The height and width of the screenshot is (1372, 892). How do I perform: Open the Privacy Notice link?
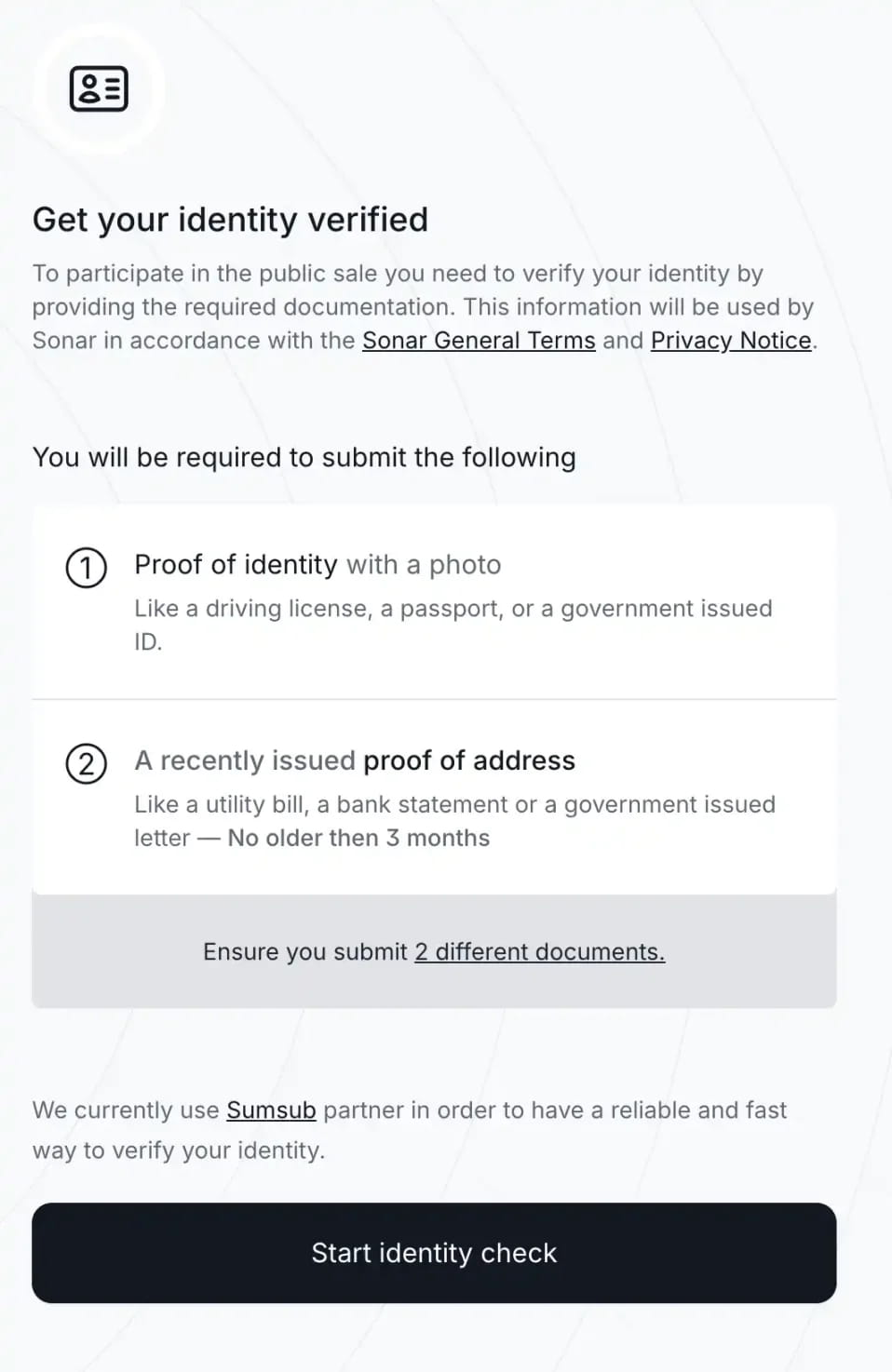coord(731,341)
